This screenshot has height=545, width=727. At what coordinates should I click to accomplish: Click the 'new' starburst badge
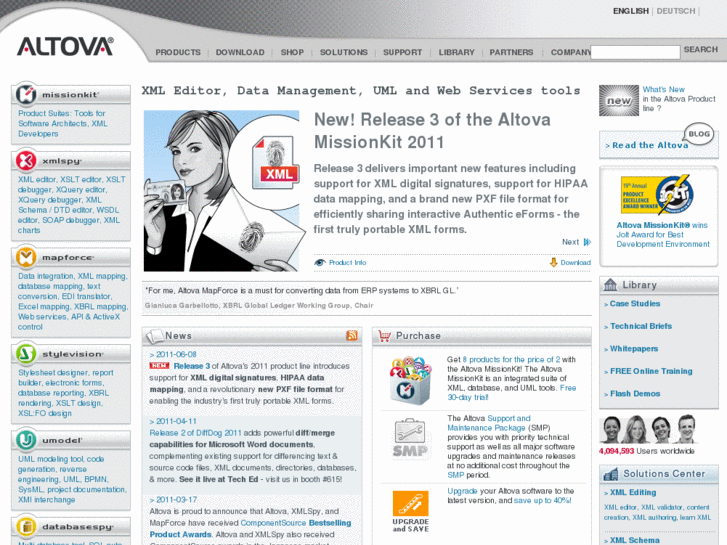tap(619, 100)
